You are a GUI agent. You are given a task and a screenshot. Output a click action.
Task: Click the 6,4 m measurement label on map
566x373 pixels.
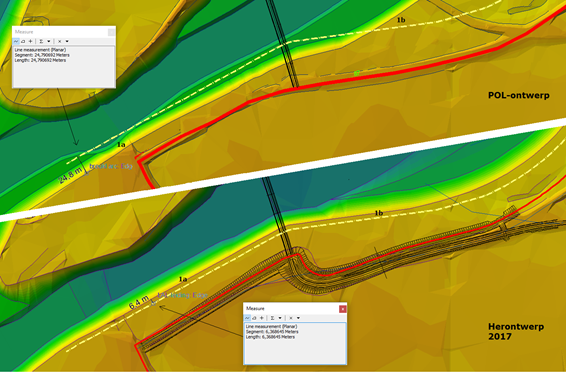(x=139, y=303)
